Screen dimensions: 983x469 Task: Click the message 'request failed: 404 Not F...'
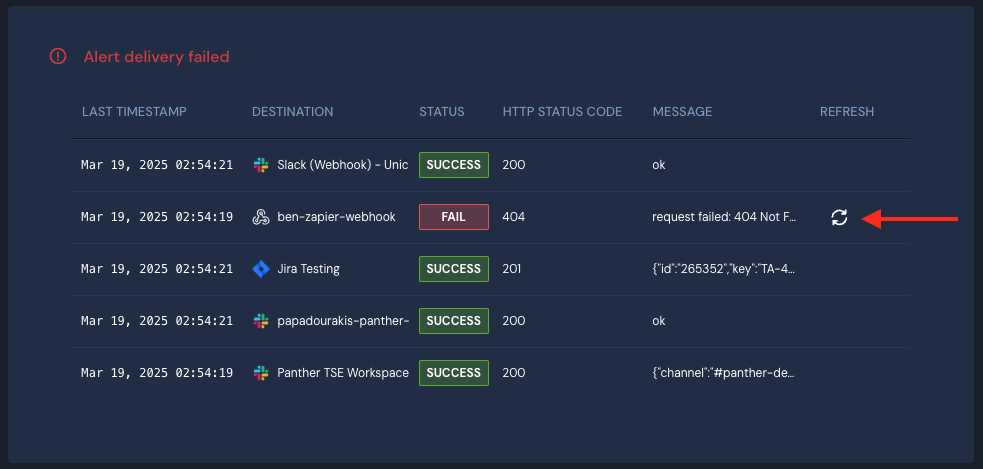724,217
